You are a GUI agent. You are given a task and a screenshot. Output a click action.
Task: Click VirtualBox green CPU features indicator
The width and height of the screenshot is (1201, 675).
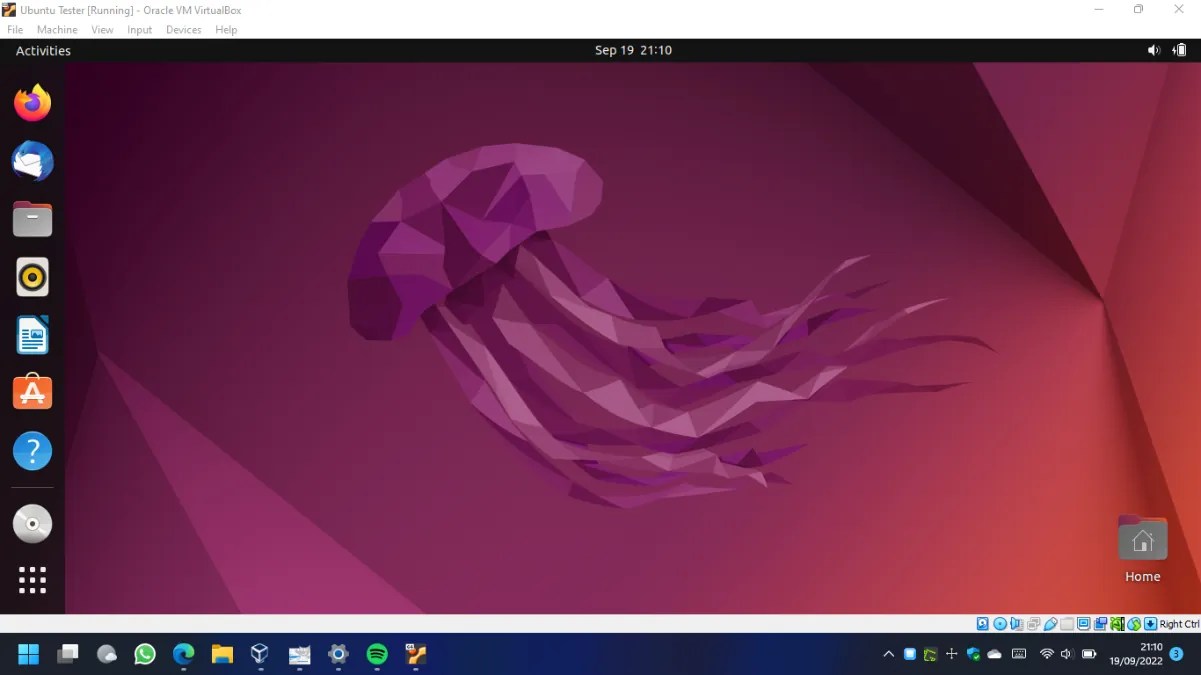[1117, 624]
